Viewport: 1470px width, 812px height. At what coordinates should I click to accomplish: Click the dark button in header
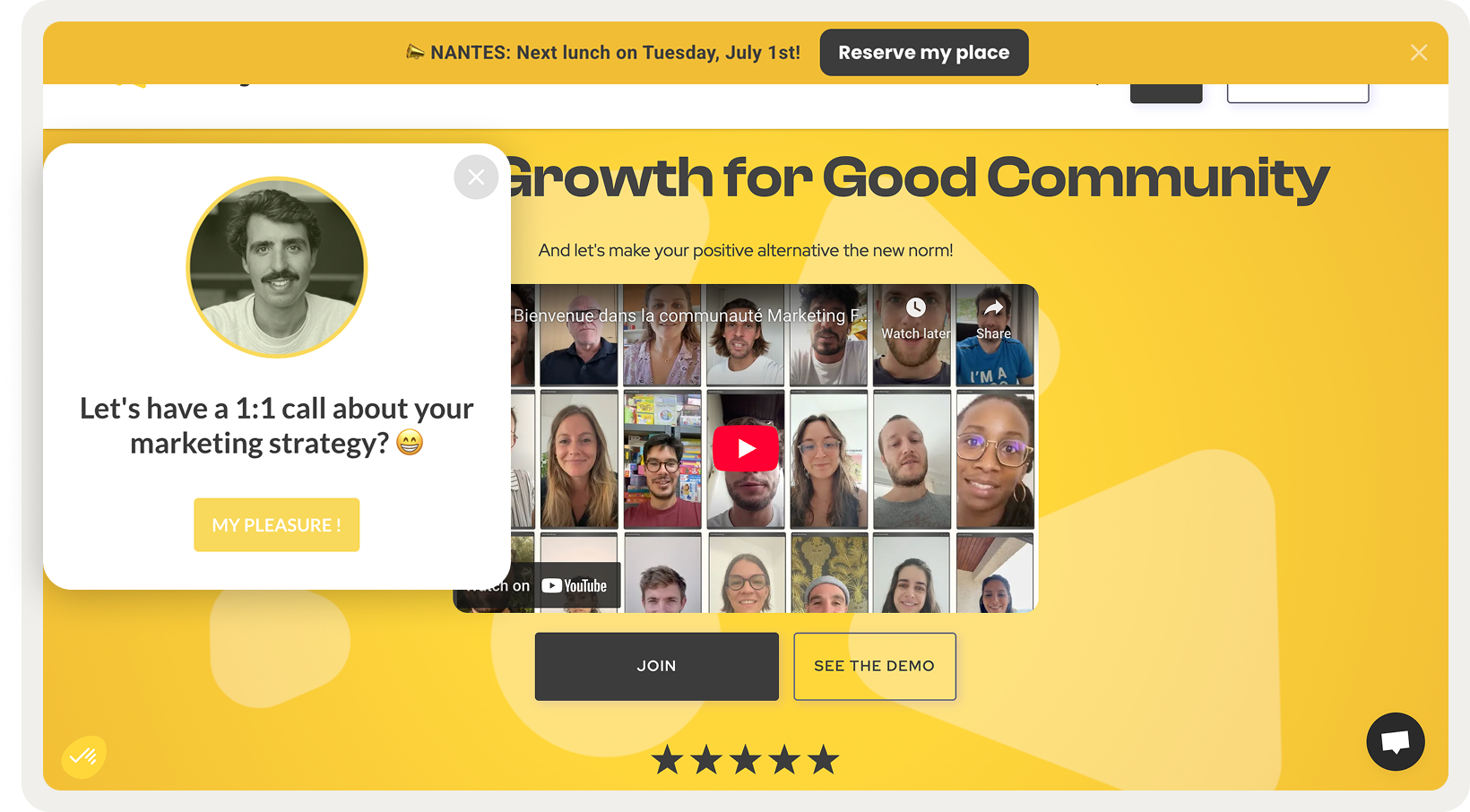coord(1166,93)
